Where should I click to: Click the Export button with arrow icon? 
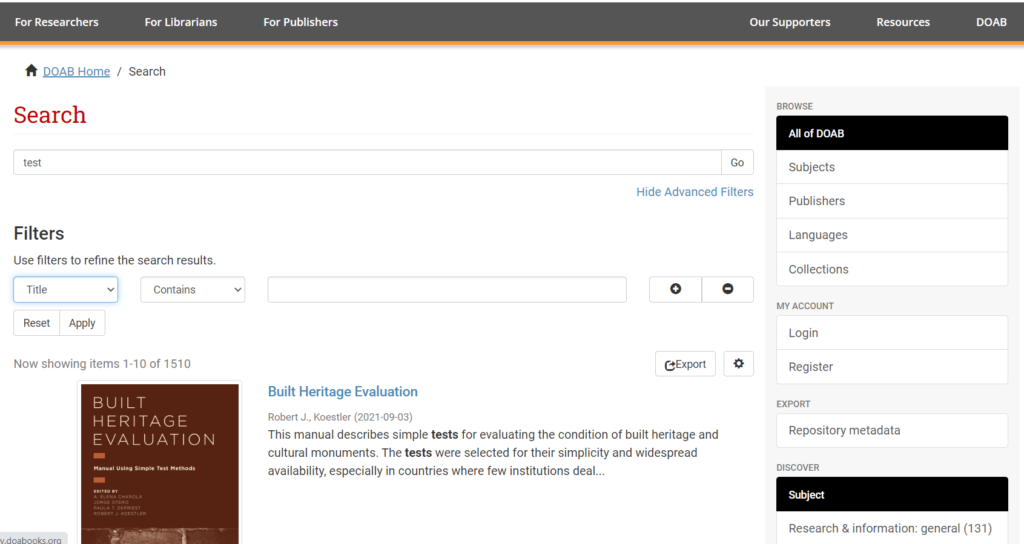[685, 364]
